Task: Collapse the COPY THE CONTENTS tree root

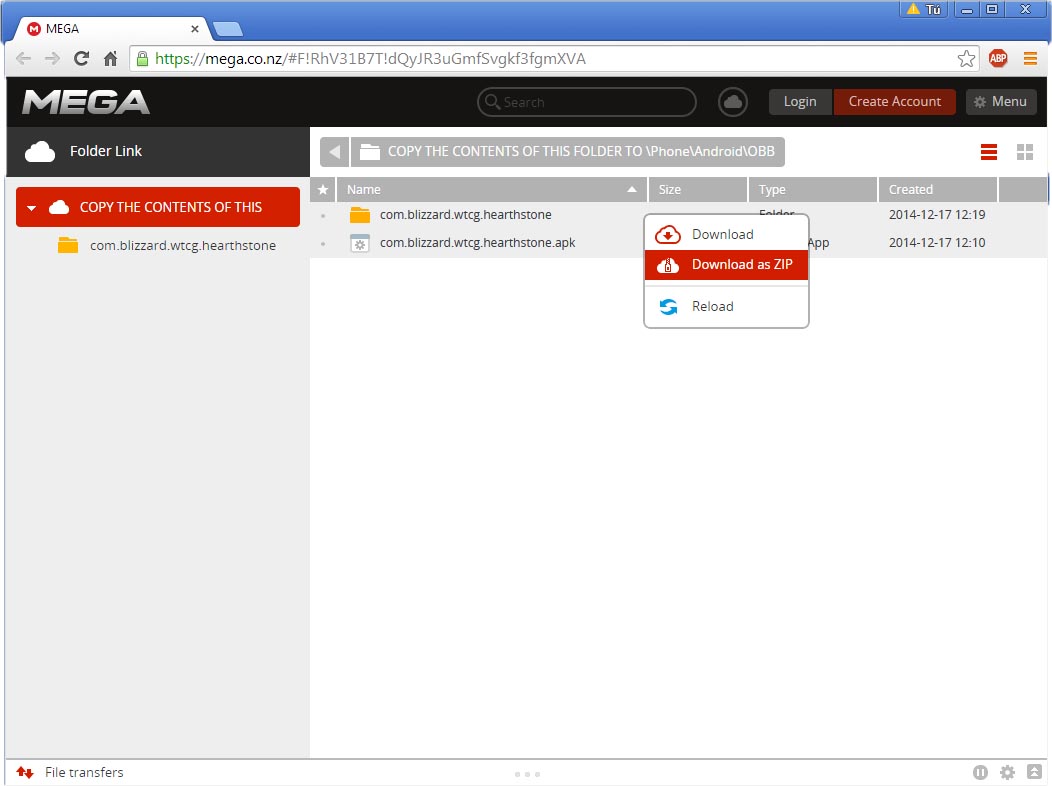Action: pos(31,208)
